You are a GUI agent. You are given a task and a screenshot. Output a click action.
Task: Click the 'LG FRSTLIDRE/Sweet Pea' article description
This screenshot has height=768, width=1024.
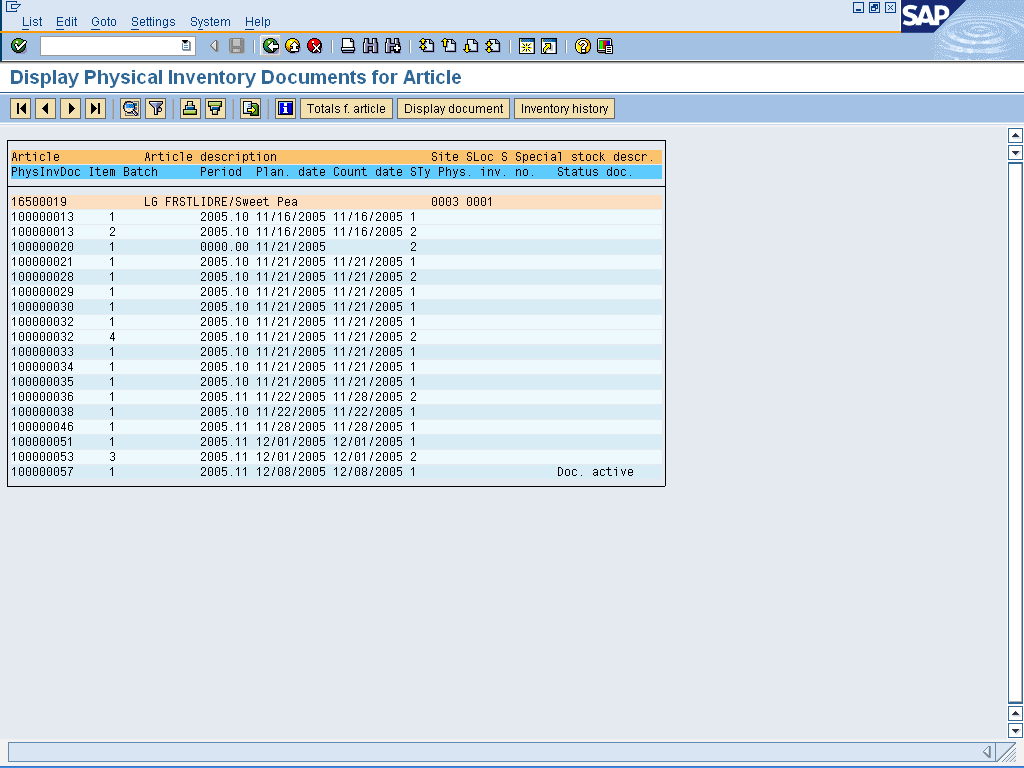pyautogui.click(x=221, y=202)
